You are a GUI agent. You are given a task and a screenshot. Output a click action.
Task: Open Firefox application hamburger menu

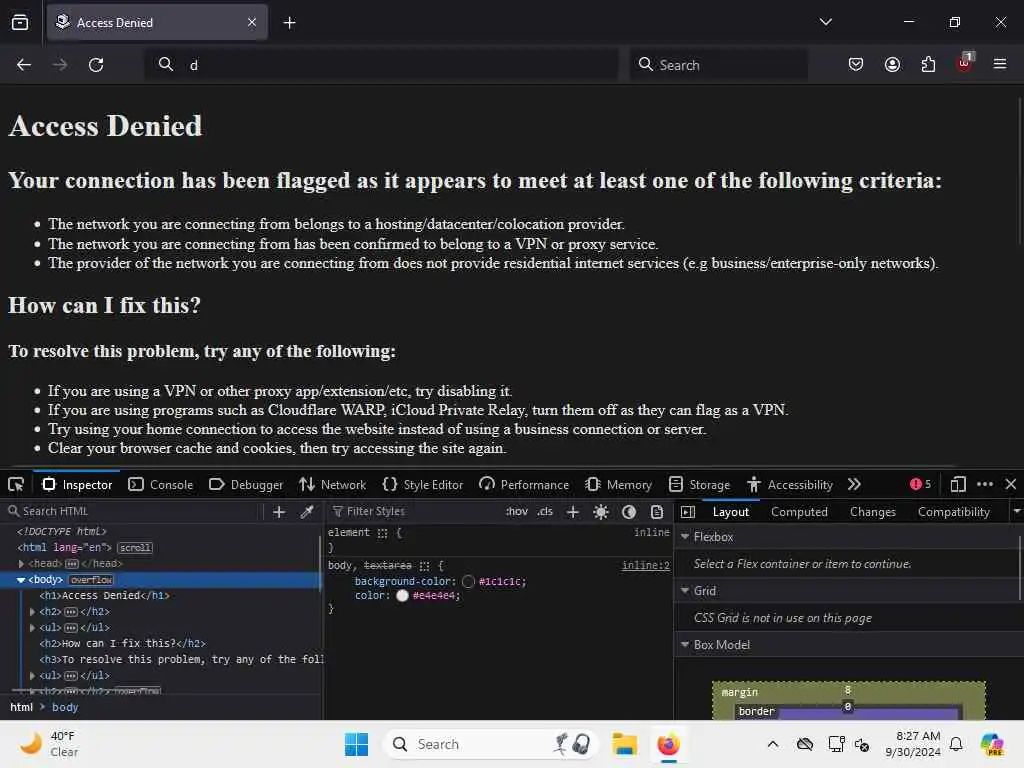click(x=1000, y=64)
